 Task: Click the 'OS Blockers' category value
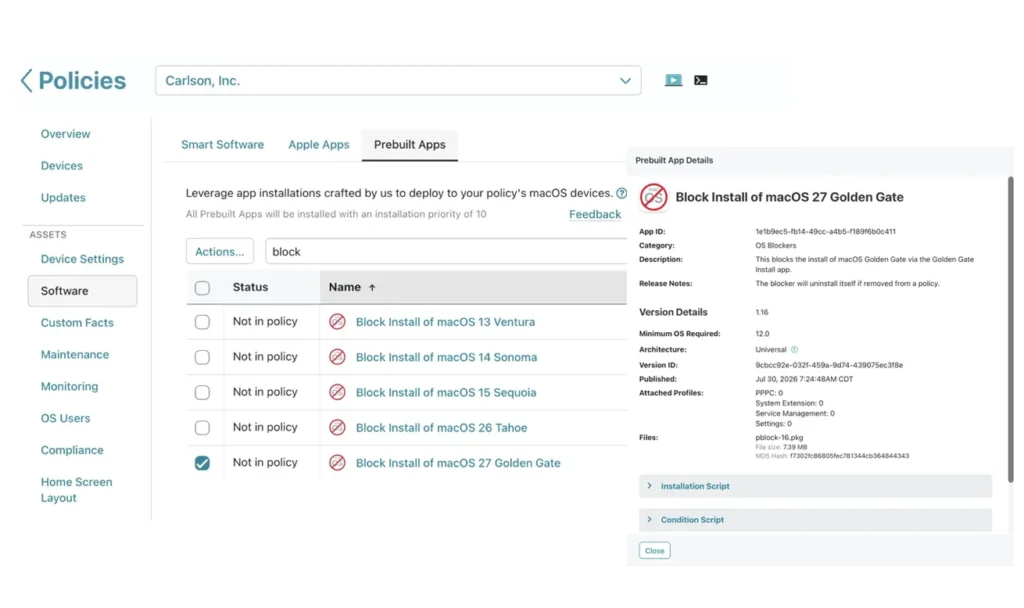click(x=776, y=246)
